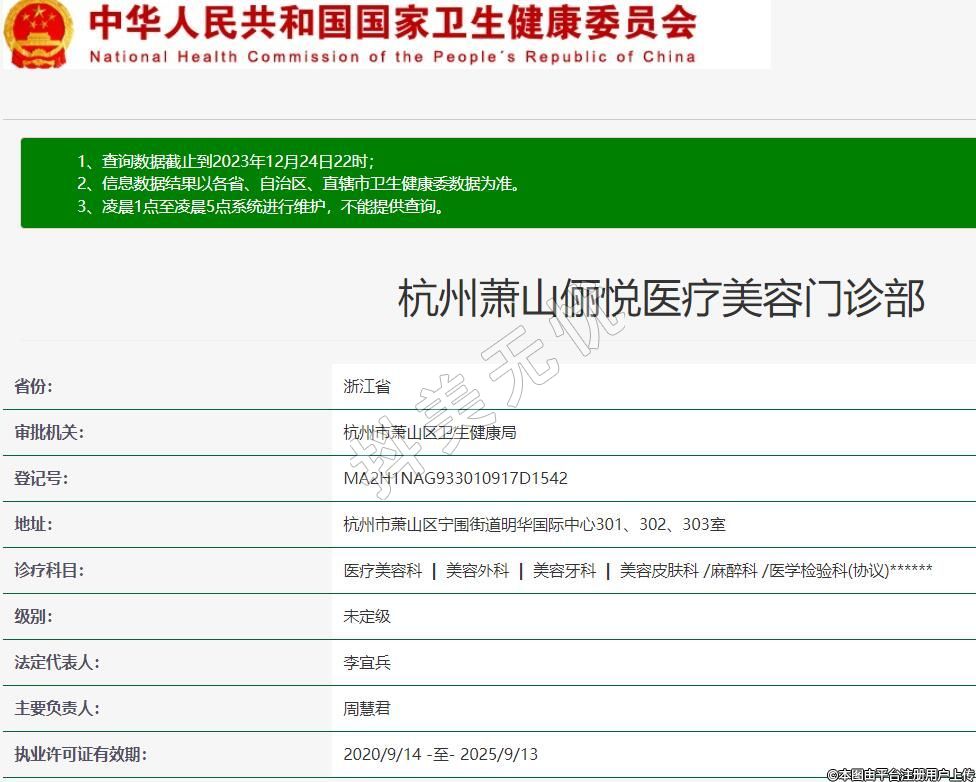This screenshot has width=976, height=782.
Task: Select the approving authority 杭州市萧山区卫生健康局
Action: (x=429, y=433)
